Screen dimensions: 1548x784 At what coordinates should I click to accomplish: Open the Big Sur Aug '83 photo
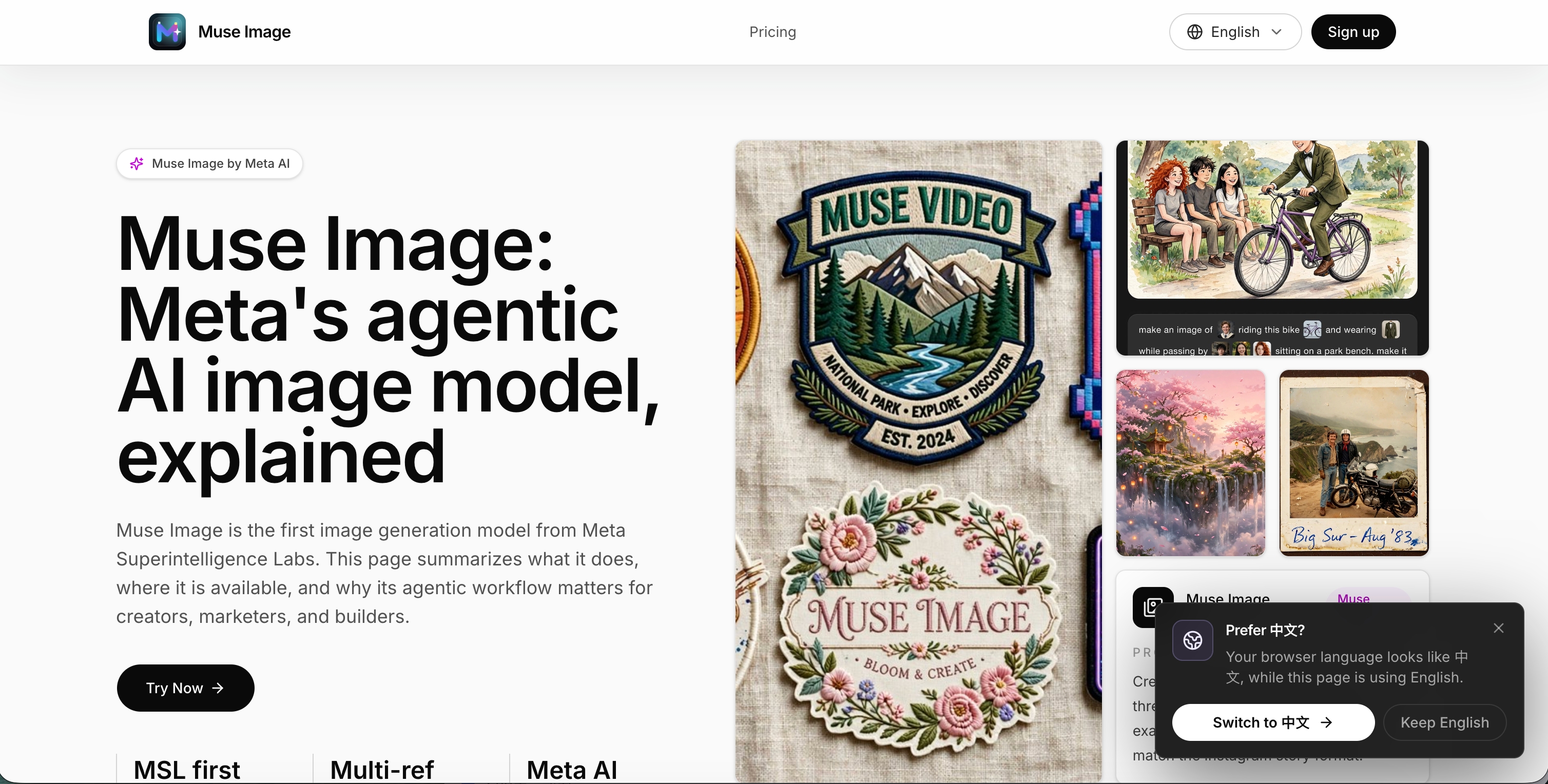click(x=1353, y=463)
